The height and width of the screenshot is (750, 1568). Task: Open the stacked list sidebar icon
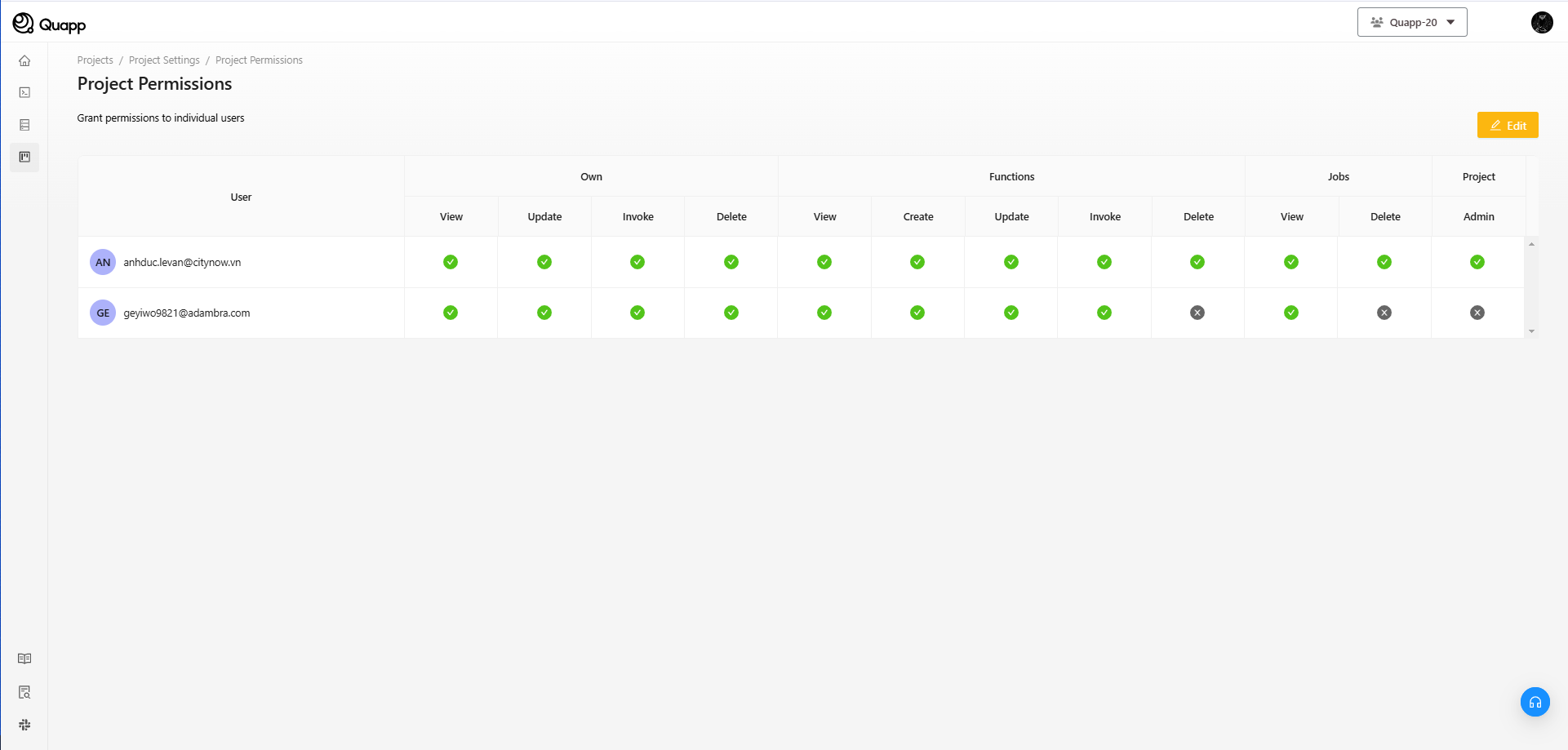[x=24, y=125]
